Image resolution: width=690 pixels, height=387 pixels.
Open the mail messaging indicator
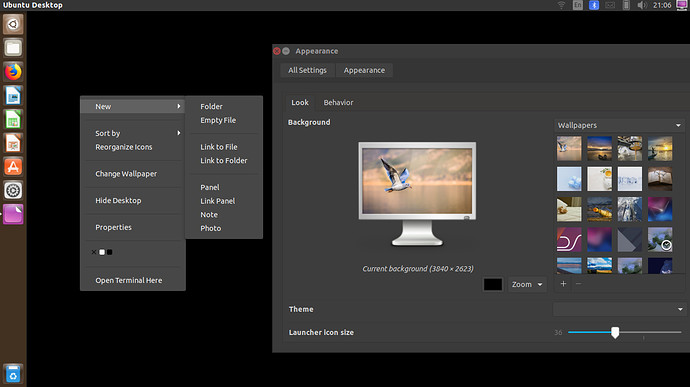(x=610, y=5)
